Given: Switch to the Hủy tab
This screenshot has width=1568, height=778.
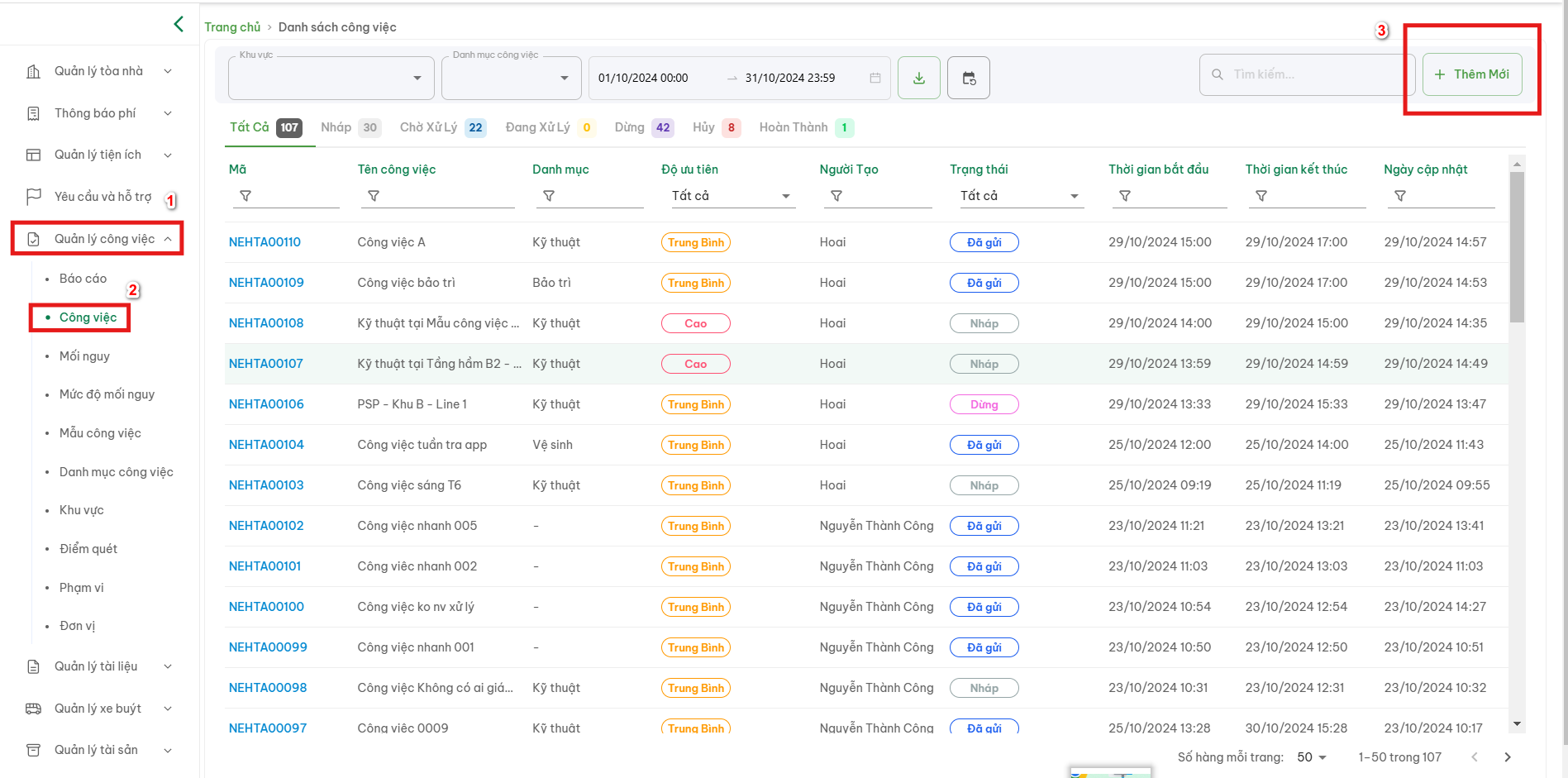Looking at the screenshot, I should pyautogui.click(x=717, y=127).
